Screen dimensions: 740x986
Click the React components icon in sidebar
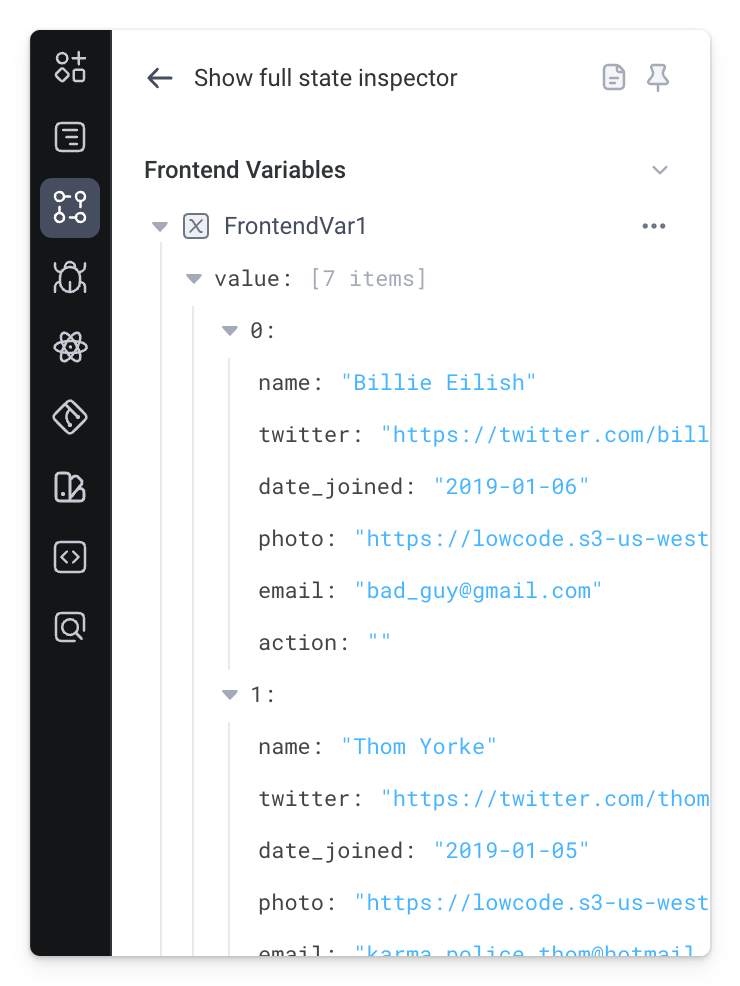(x=69, y=347)
